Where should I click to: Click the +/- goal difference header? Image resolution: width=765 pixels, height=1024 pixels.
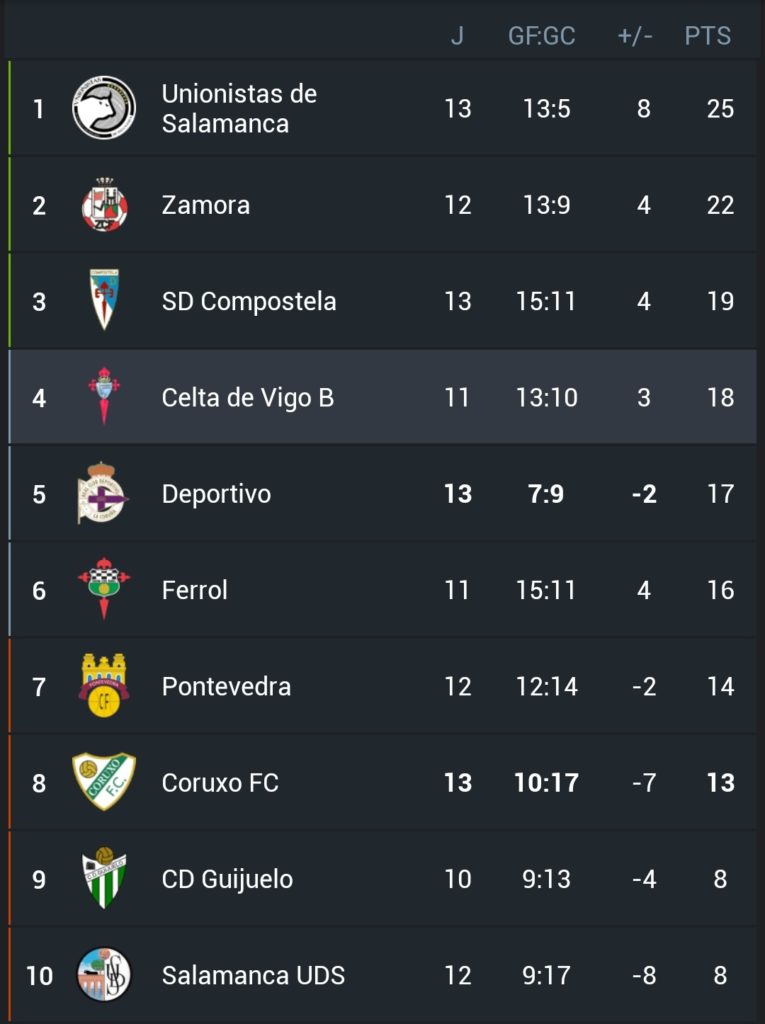click(635, 36)
